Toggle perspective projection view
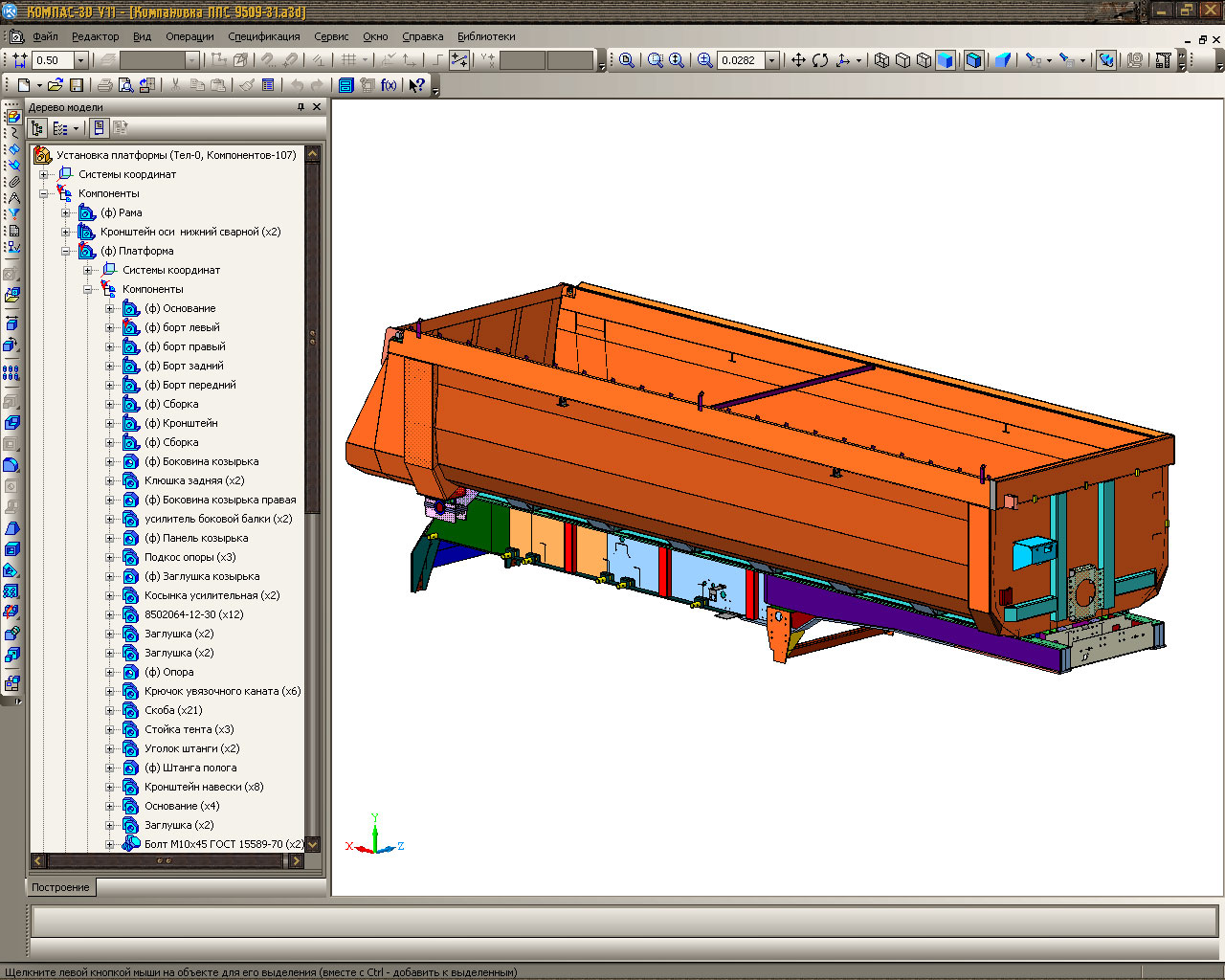1225x980 pixels. point(1002,60)
